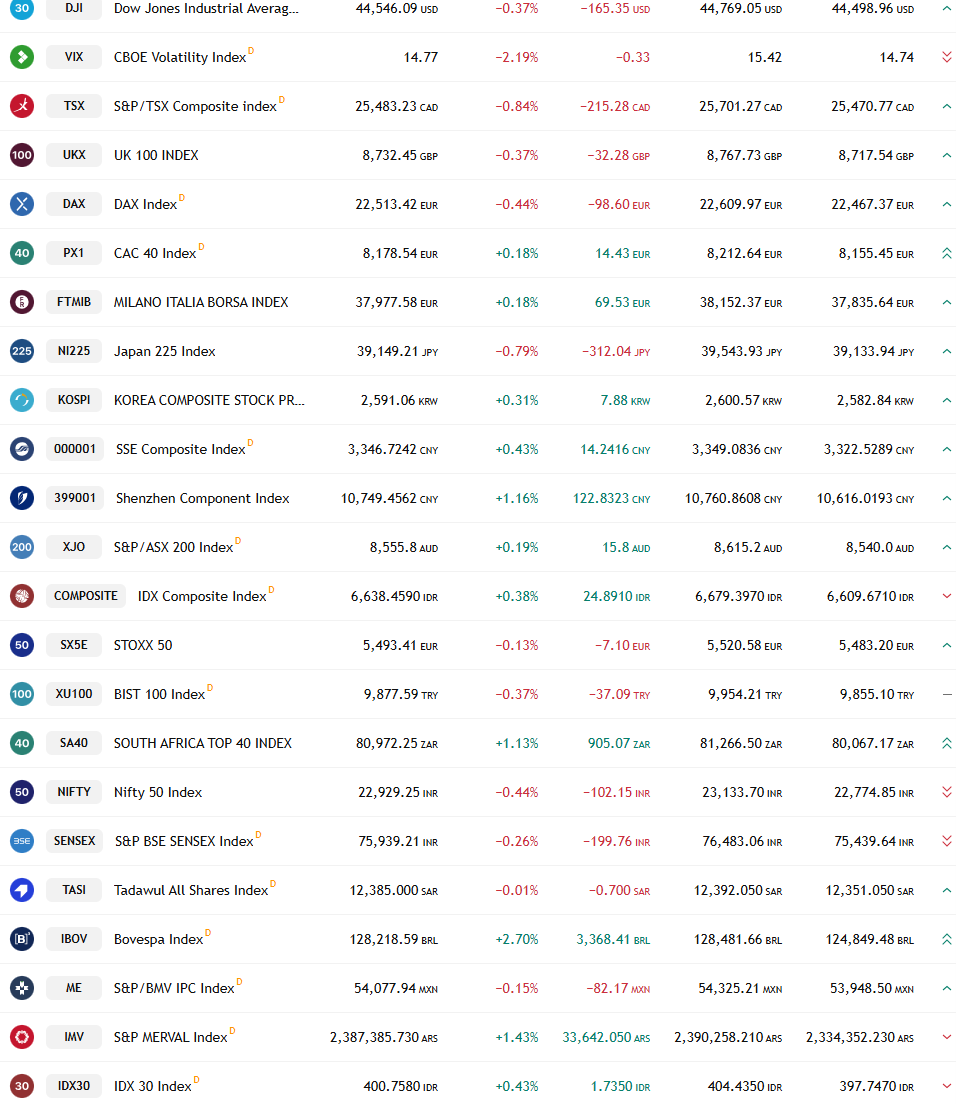956x1104 pixels.
Task: Click the UK 100 Index logo icon
Action: pos(22,155)
